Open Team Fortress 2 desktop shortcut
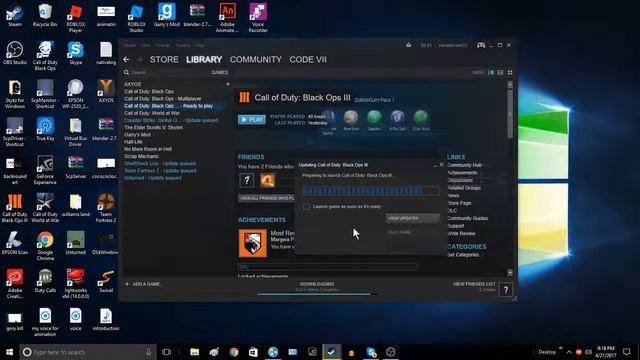This screenshot has height=360, width=640. (106, 208)
